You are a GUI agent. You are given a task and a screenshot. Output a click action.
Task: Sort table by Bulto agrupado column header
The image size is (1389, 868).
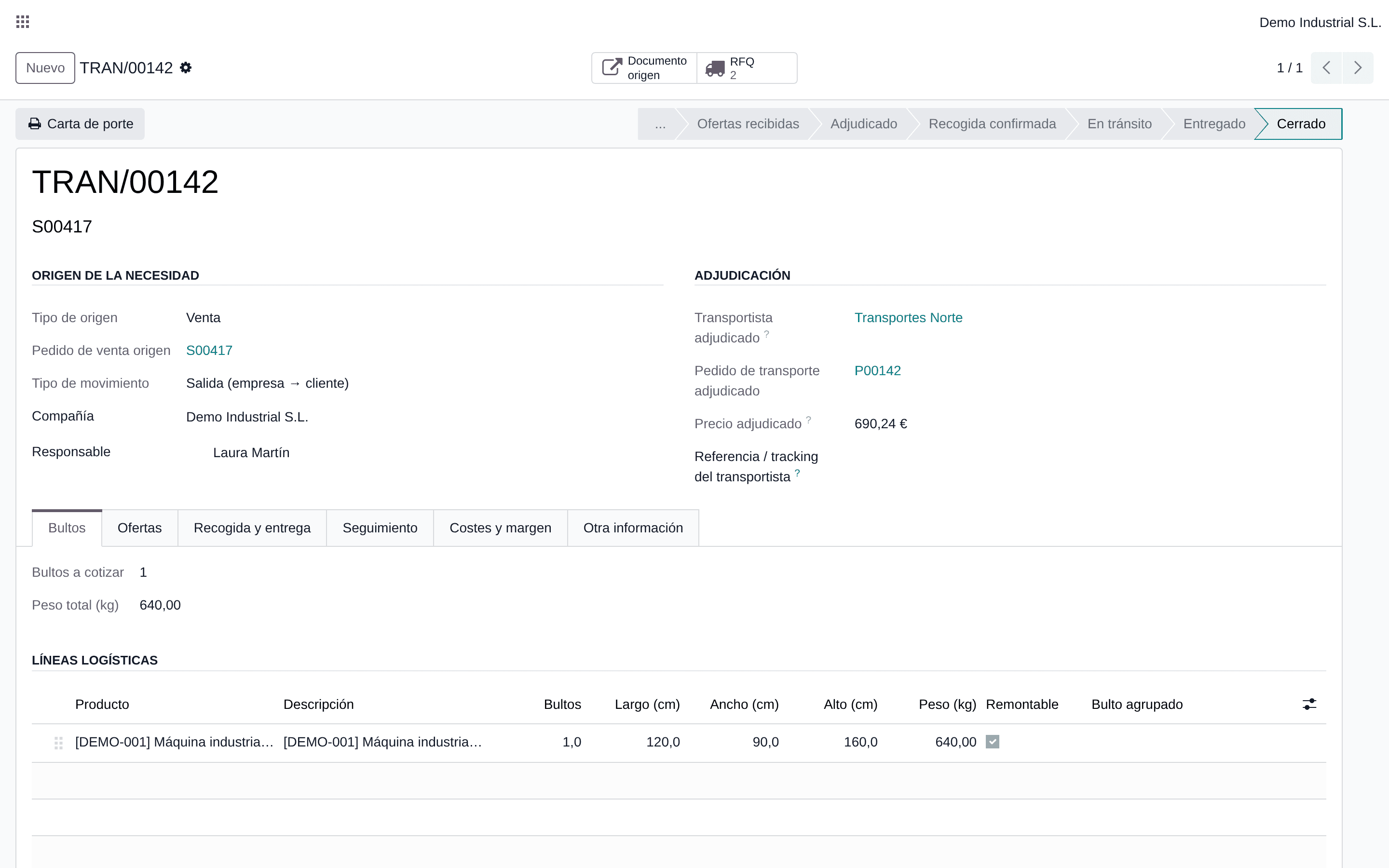[1136, 705]
